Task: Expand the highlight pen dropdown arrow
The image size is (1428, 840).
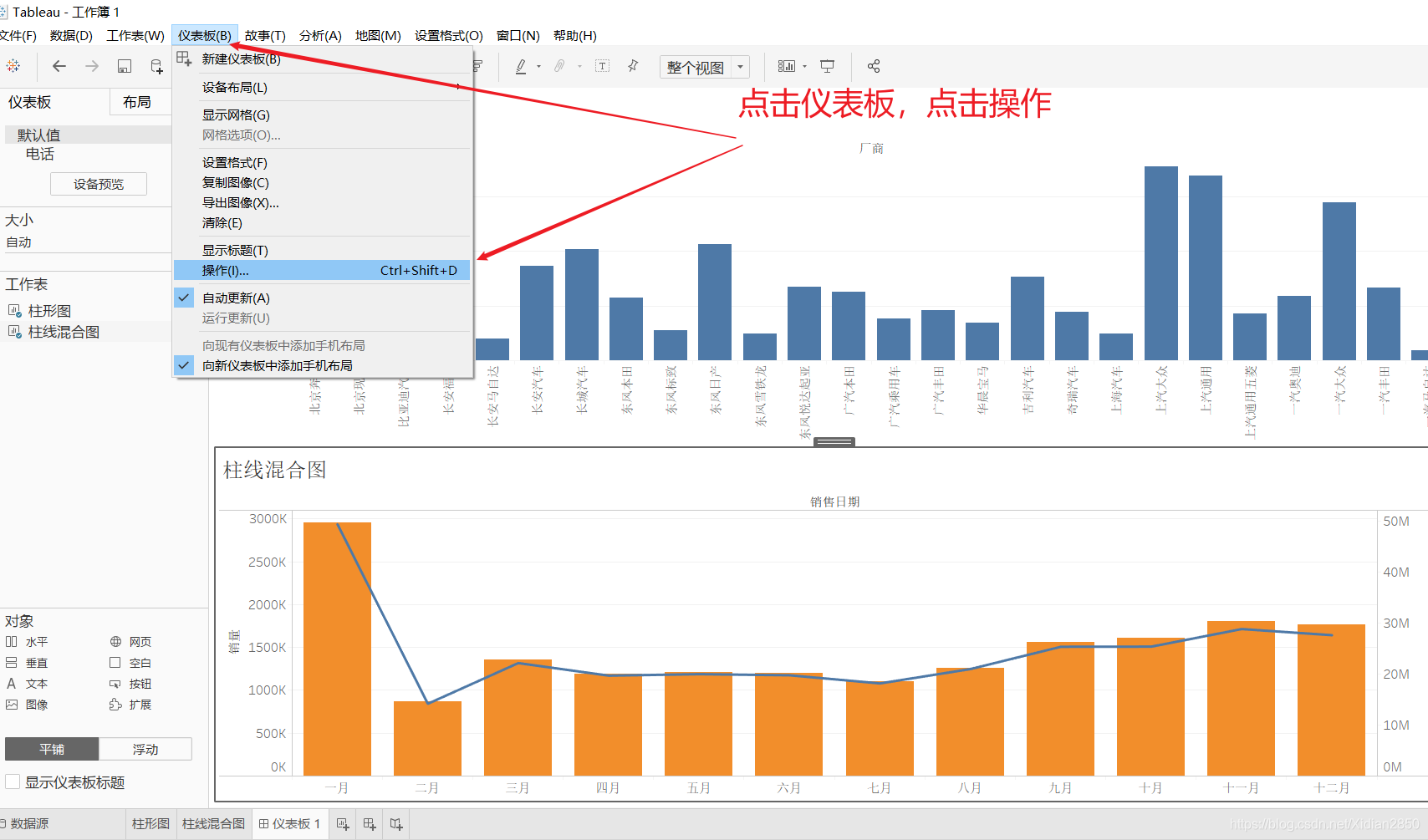Action: (538, 66)
